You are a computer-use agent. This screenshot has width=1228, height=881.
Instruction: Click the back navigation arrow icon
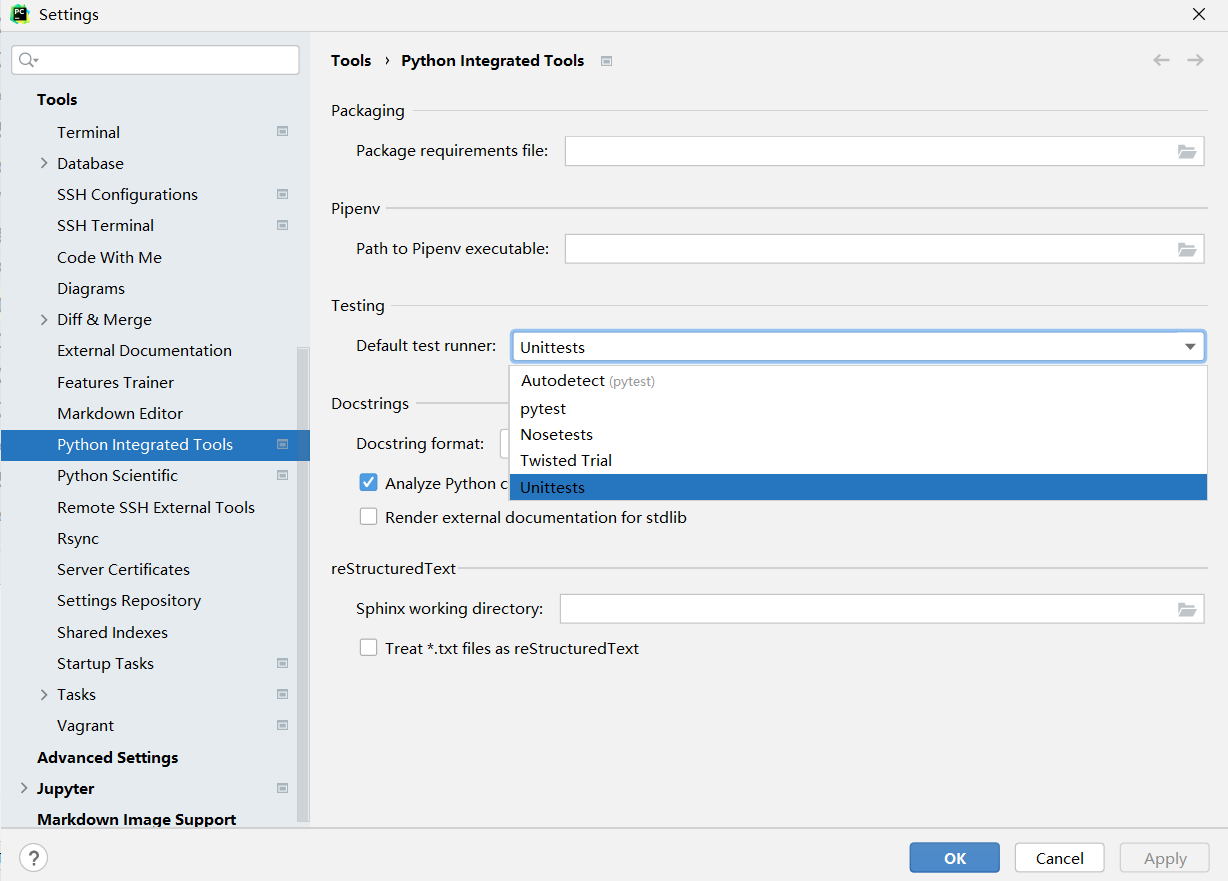coord(1161,60)
